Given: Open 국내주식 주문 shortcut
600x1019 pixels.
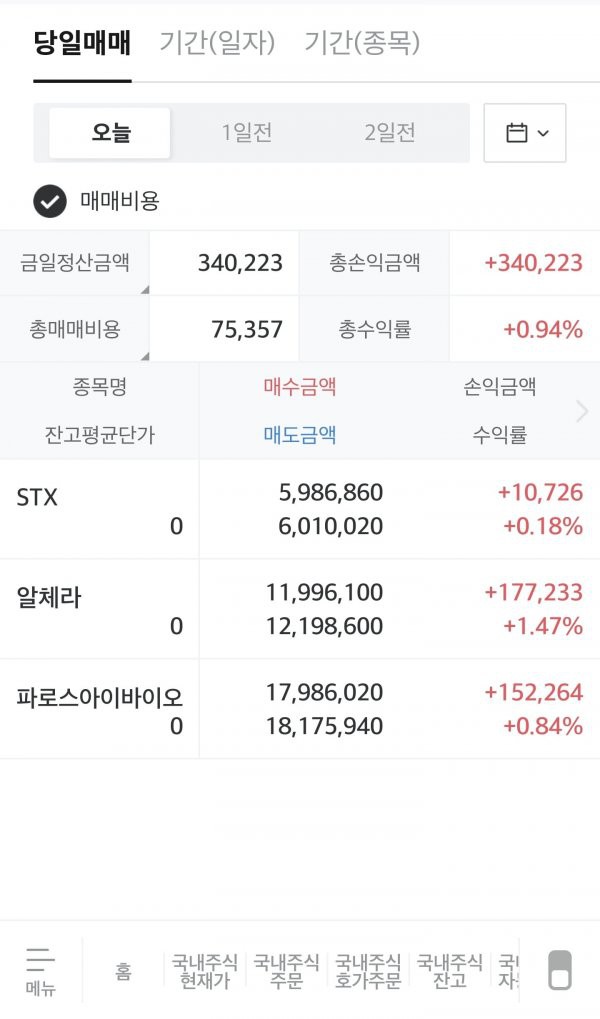Looking at the screenshot, I should 286,971.
